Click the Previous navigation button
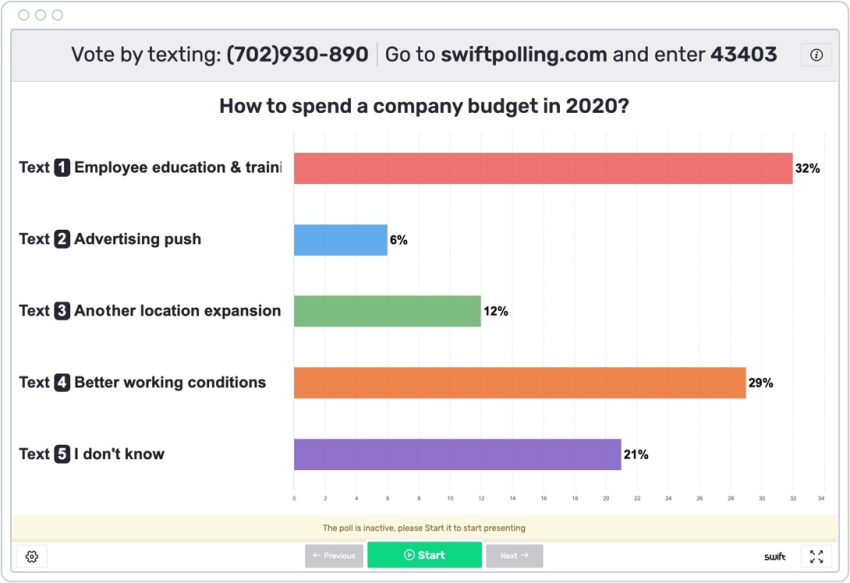Viewport: 850px width, 583px height. 334,555
